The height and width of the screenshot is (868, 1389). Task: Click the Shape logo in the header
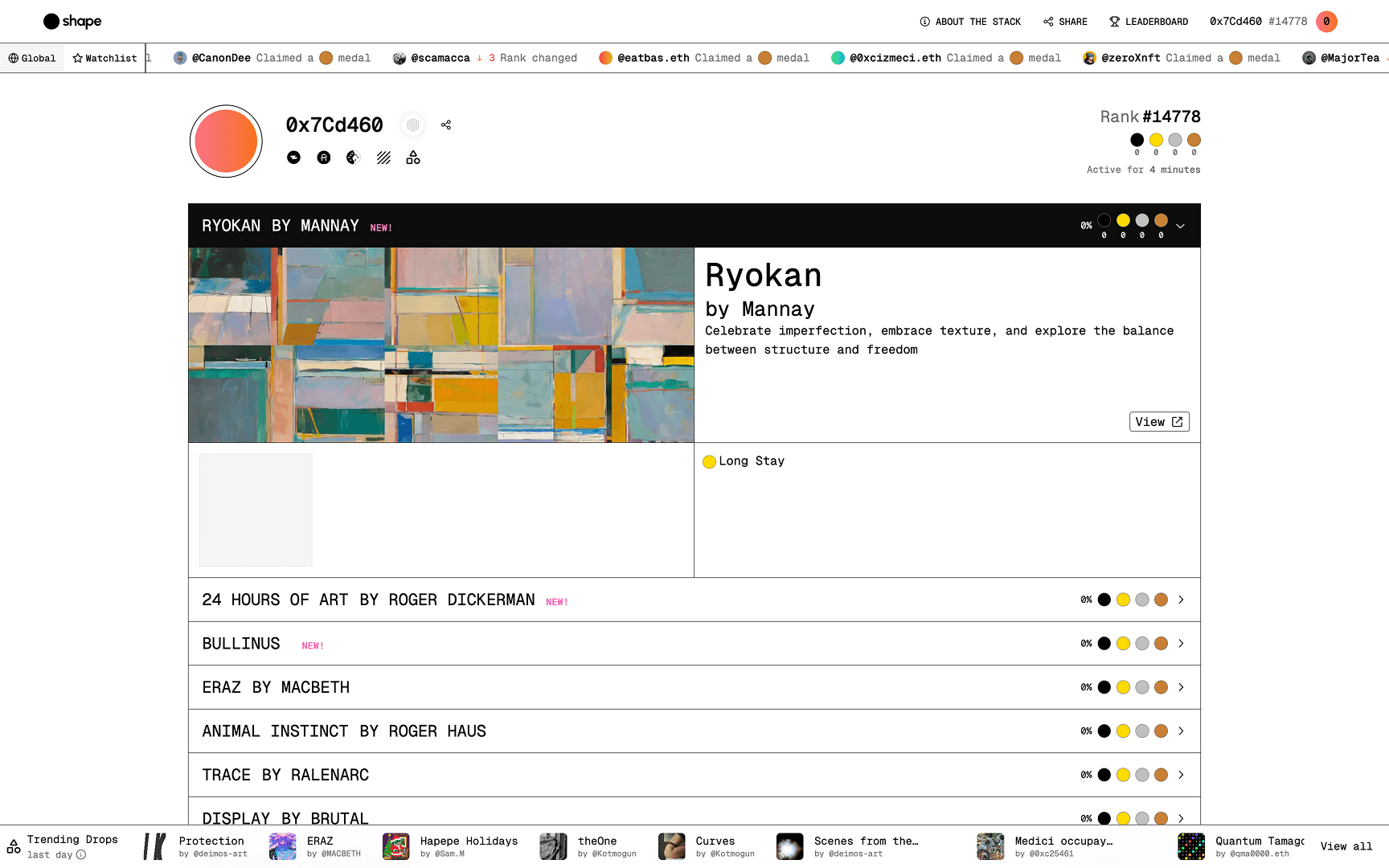pyautogui.click(x=72, y=21)
